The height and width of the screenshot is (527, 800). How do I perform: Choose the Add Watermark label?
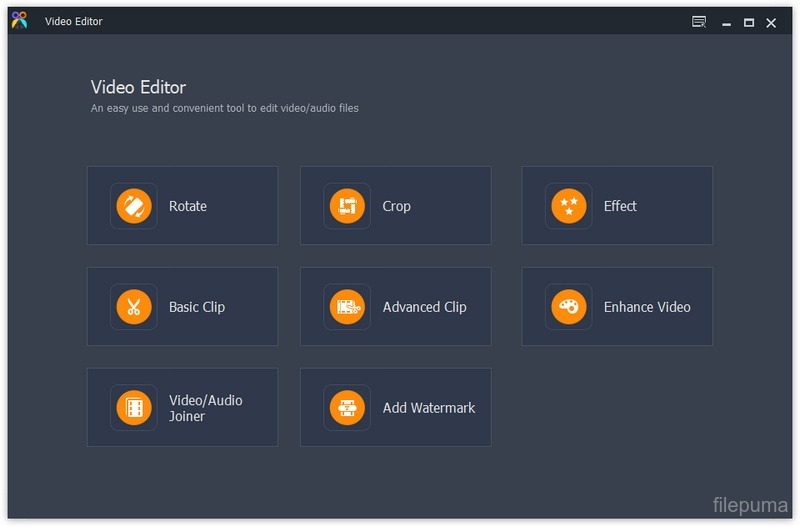click(429, 408)
